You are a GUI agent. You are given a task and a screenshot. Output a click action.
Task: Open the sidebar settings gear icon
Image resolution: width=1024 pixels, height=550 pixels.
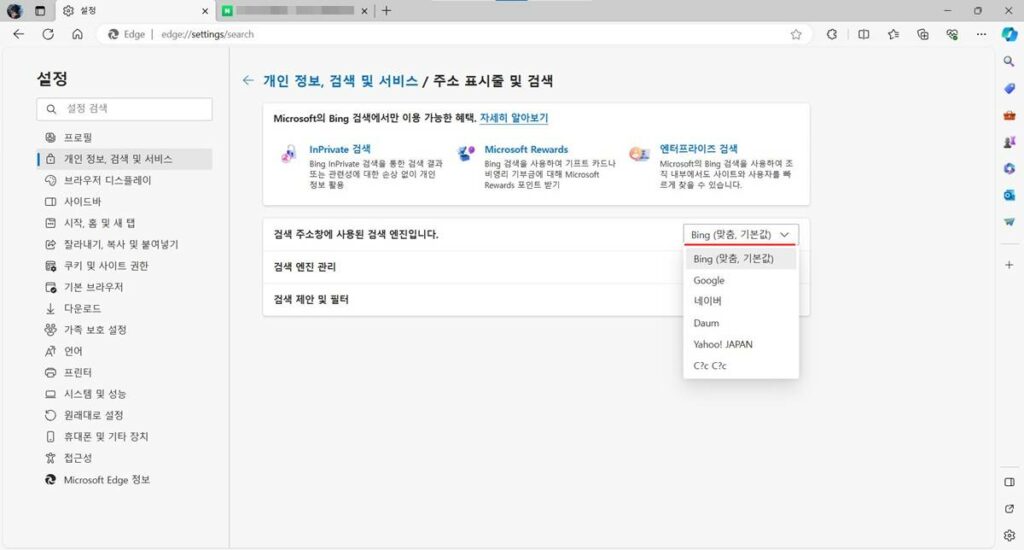1009,536
